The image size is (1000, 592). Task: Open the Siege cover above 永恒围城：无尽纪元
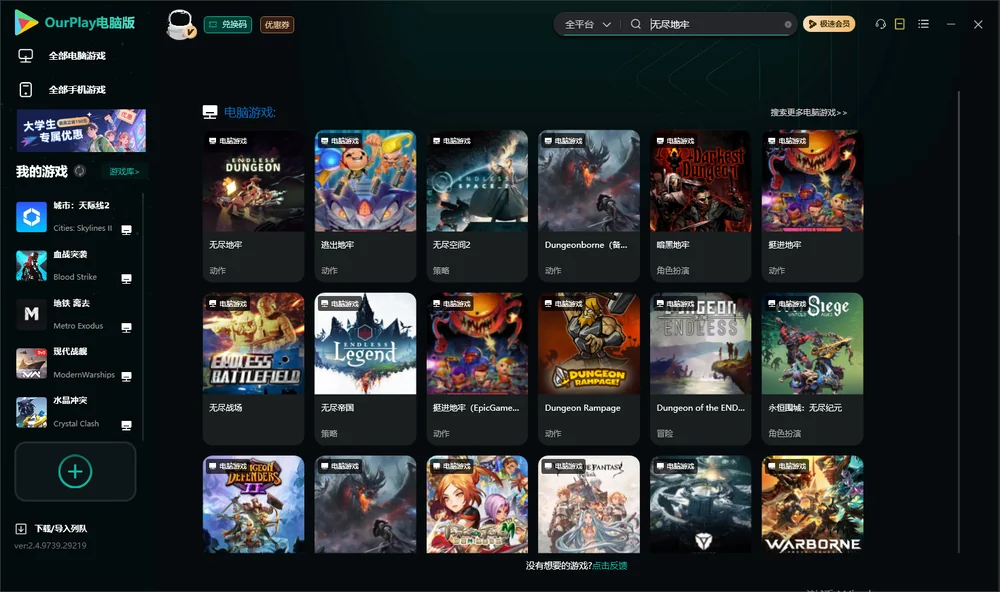click(x=812, y=344)
